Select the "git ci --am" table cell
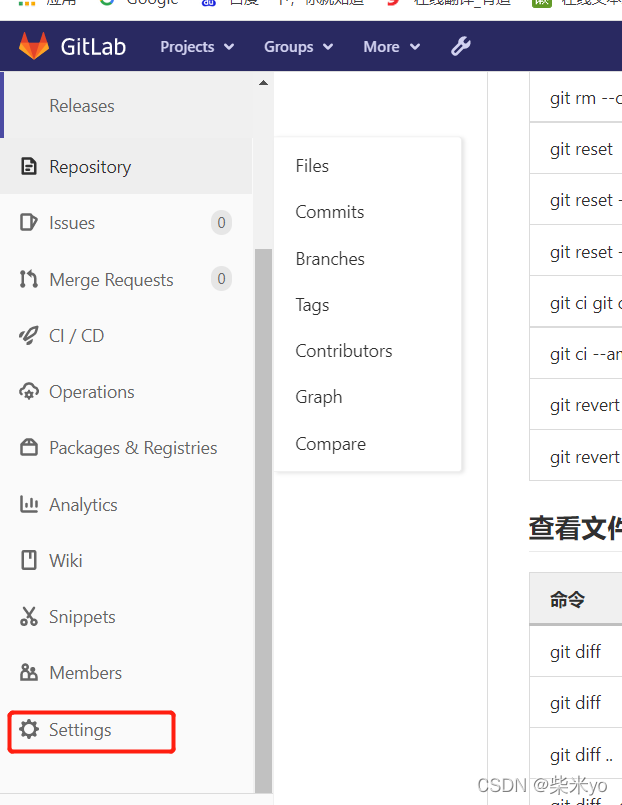This screenshot has height=805, width=622. pos(576,354)
